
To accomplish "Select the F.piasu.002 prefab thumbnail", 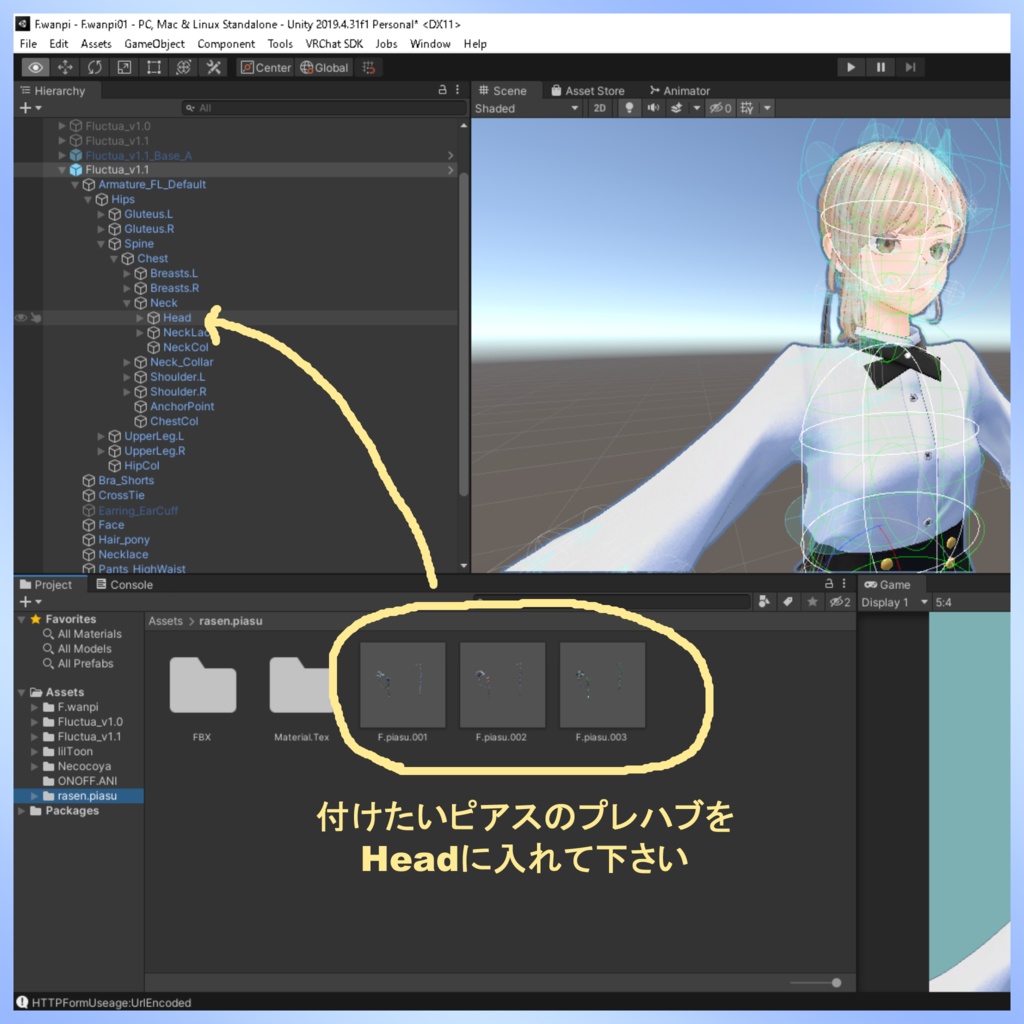I will pos(502,686).
